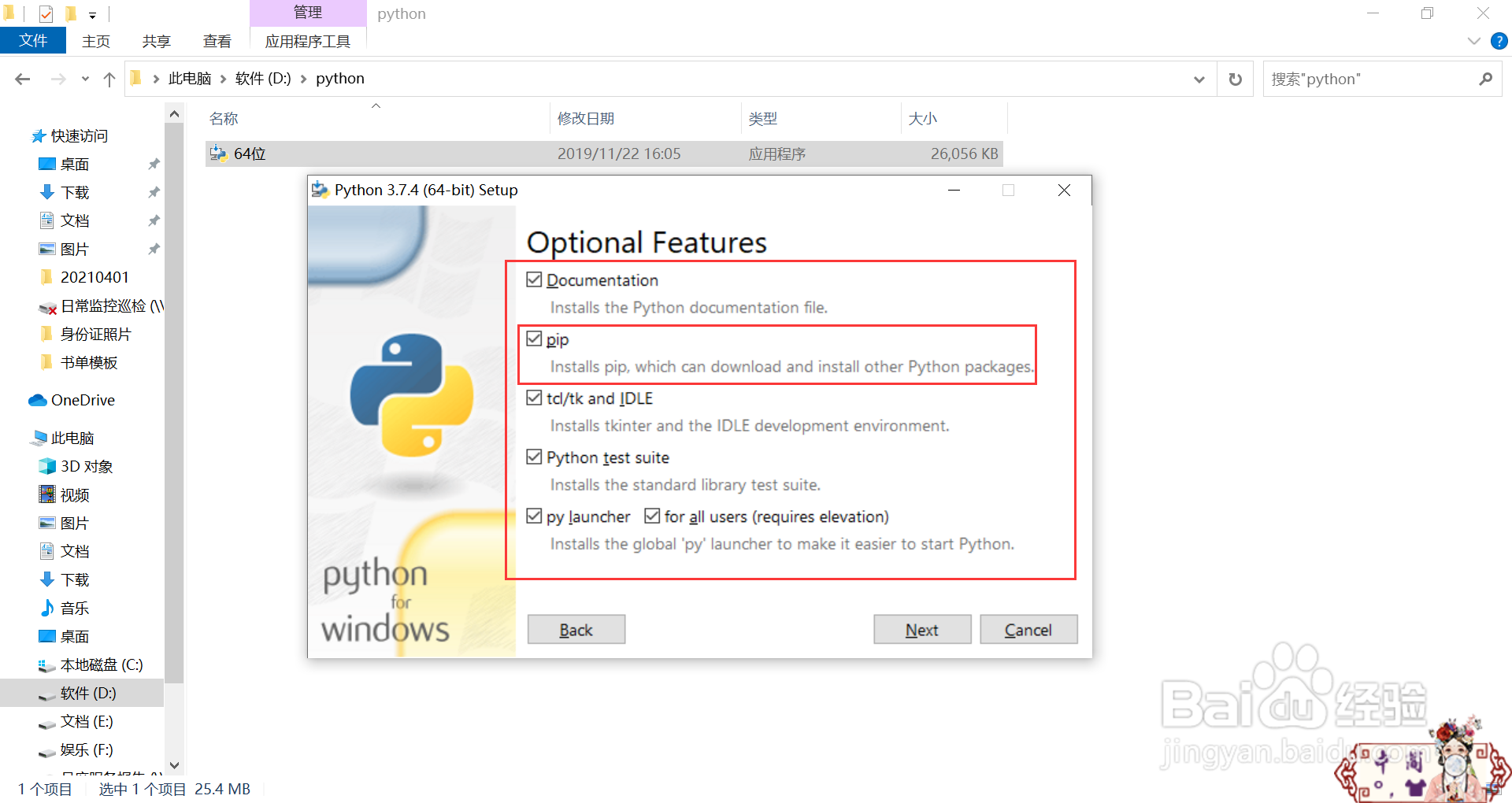The height and width of the screenshot is (803, 1512).
Task: Open the 身份证照片 folder
Action: coord(95,335)
